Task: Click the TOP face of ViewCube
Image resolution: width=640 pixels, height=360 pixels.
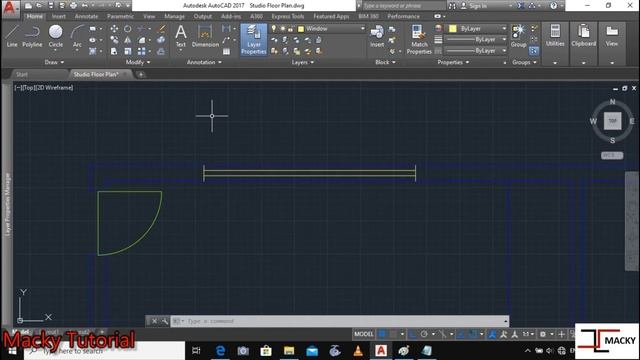Action: coord(612,121)
